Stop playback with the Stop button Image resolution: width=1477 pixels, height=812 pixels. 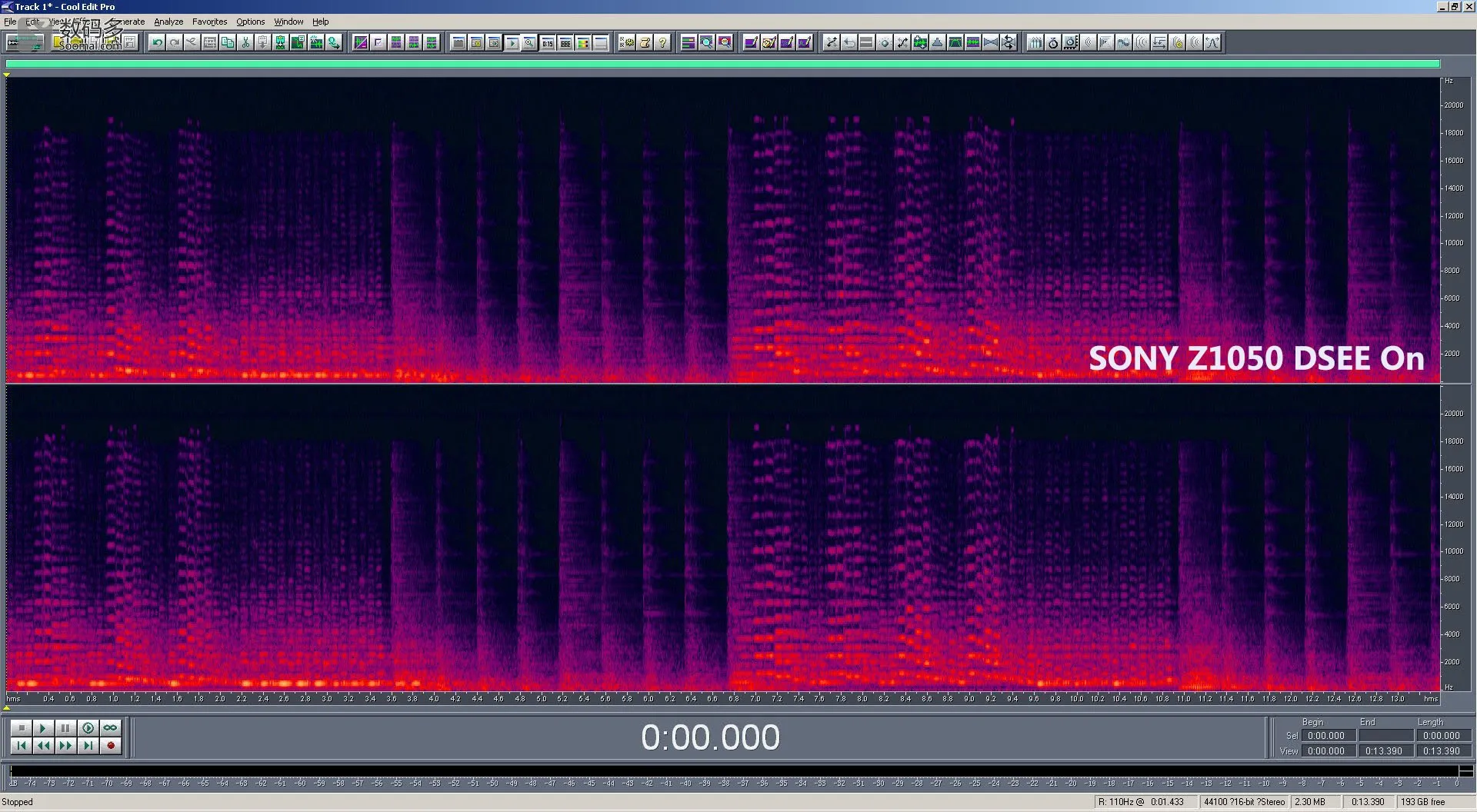[x=21, y=727]
